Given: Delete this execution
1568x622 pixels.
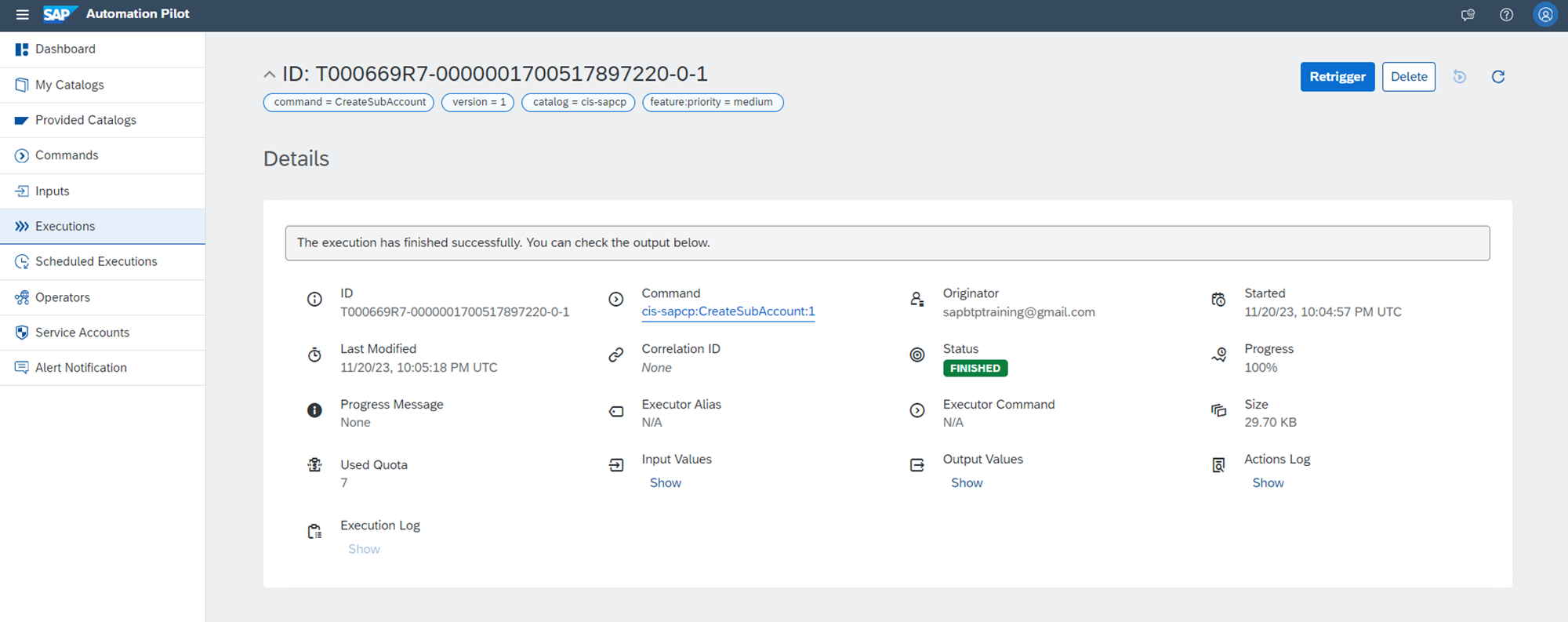Looking at the screenshot, I should pos(1408,77).
